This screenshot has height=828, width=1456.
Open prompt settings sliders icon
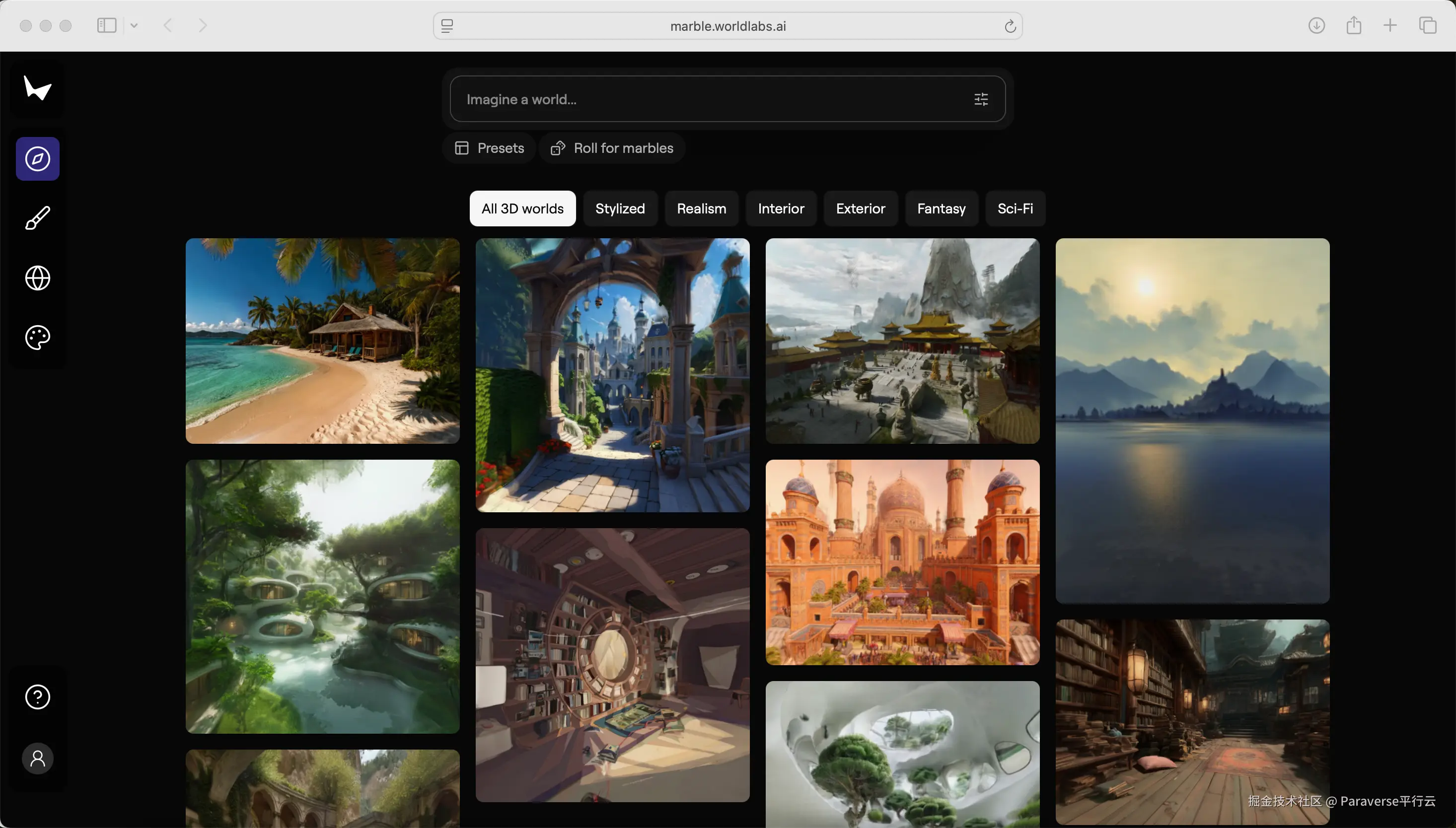pos(981,99)
